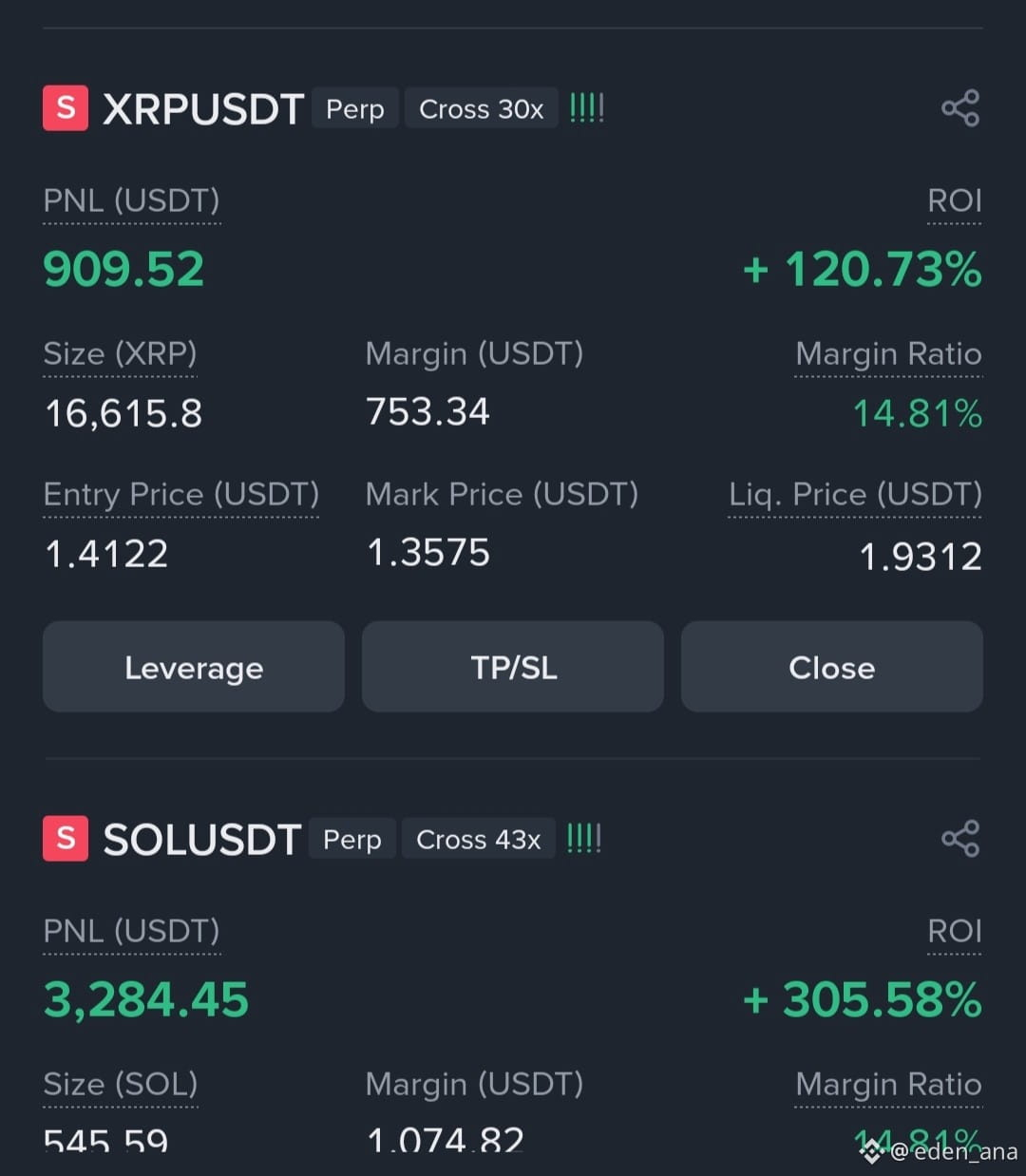Screen dimensions: 1026x1176
Task: Open the Cross 43x margin mode tag
Action: click(x=479, y=840)
